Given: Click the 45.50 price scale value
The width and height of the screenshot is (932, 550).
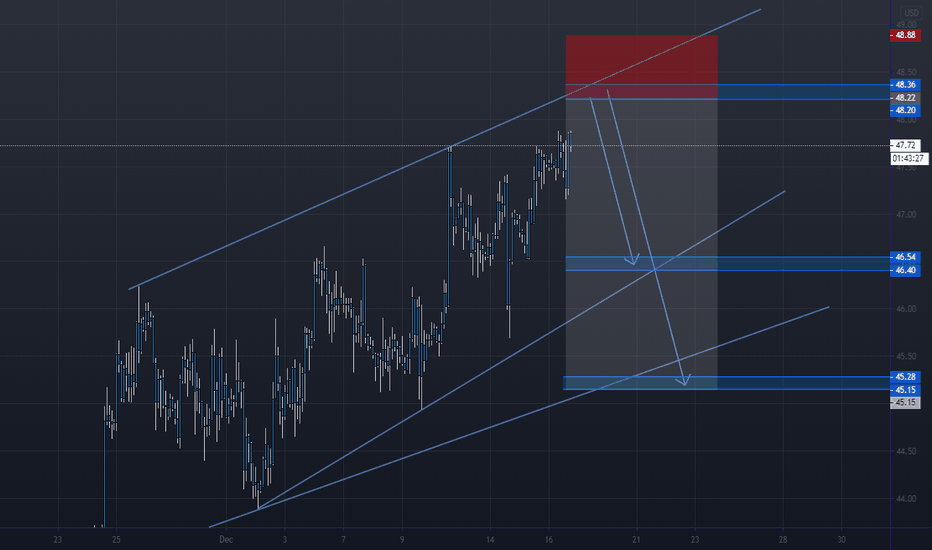Looking at the screenshot, I should pos(906,356).
